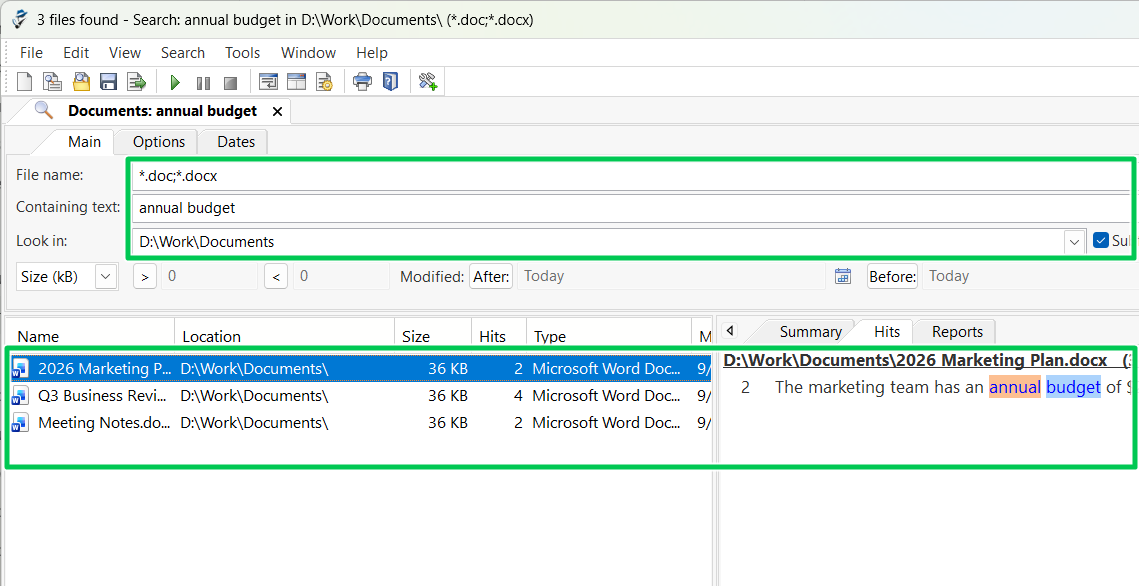Image resolution: width=1139 pixels, height=586 pixels.
Task: Click the Containing text input field
Action: (631, 208)
